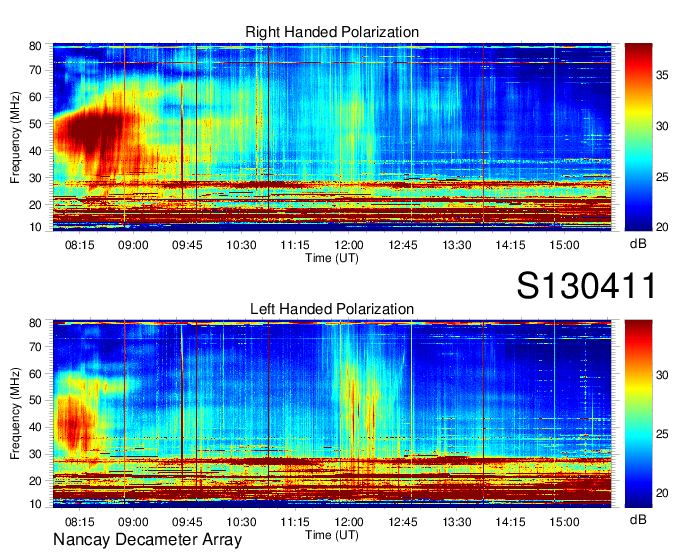Select the large "S130411" observation label
This screenshot has width=680, height=552.
click(587, 286)
